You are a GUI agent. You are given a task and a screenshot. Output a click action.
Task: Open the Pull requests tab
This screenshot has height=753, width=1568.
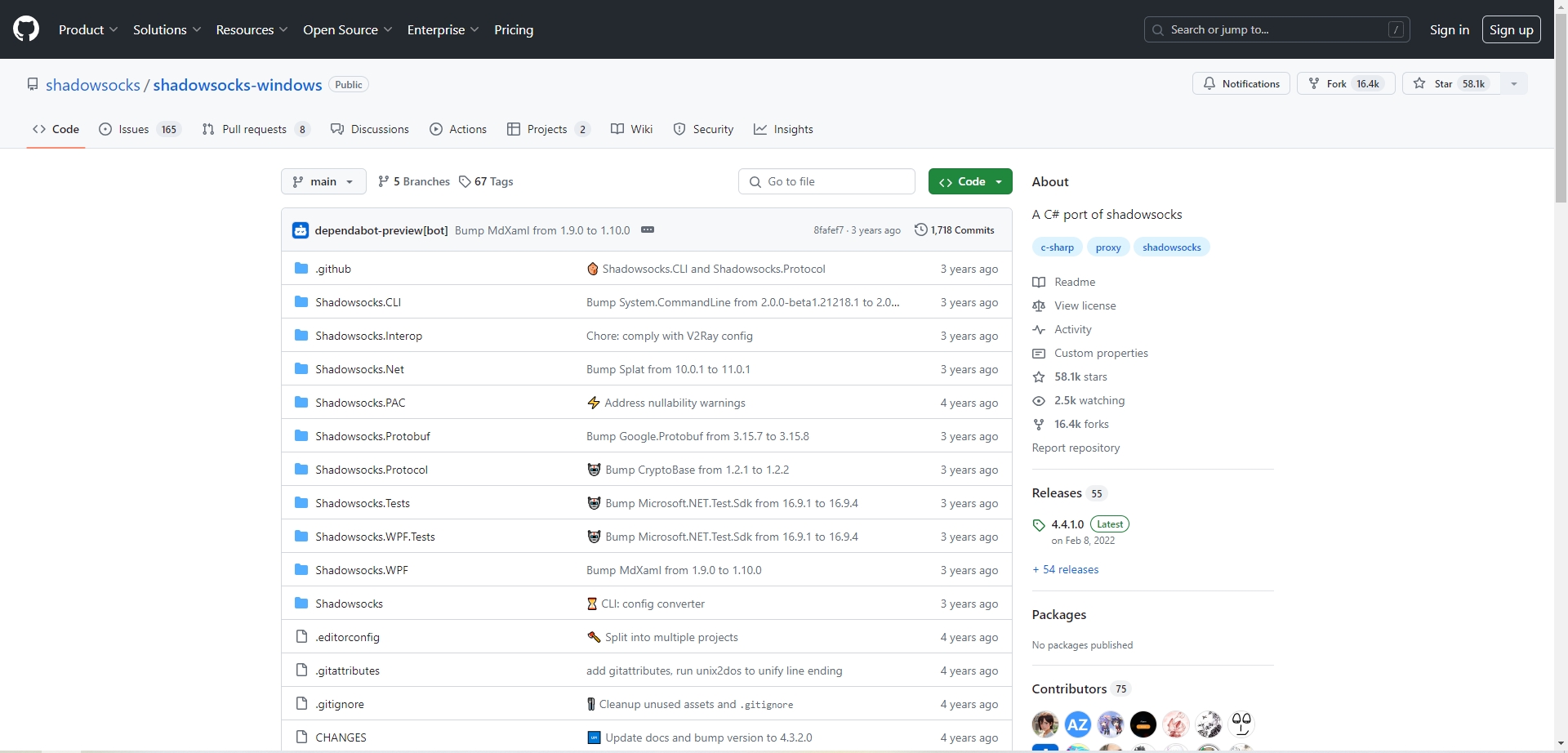[x=256, y=129]
